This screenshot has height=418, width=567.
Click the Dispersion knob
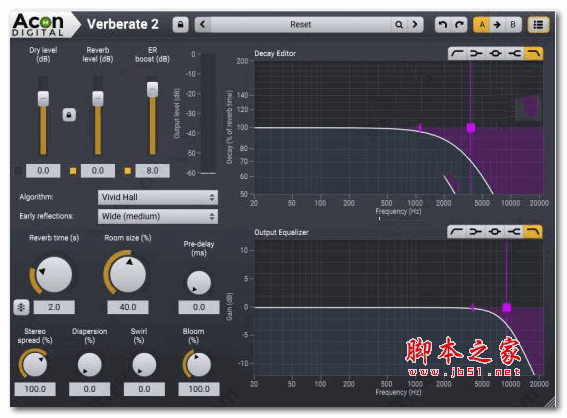[x=90, y=364]
